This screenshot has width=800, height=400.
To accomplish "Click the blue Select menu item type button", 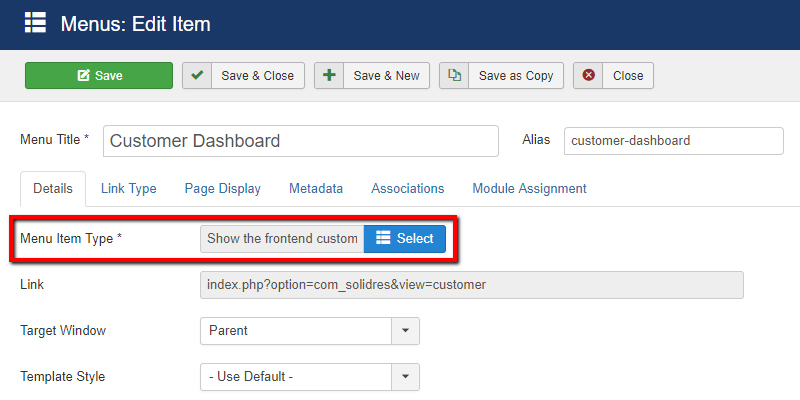I will point(405,239).
